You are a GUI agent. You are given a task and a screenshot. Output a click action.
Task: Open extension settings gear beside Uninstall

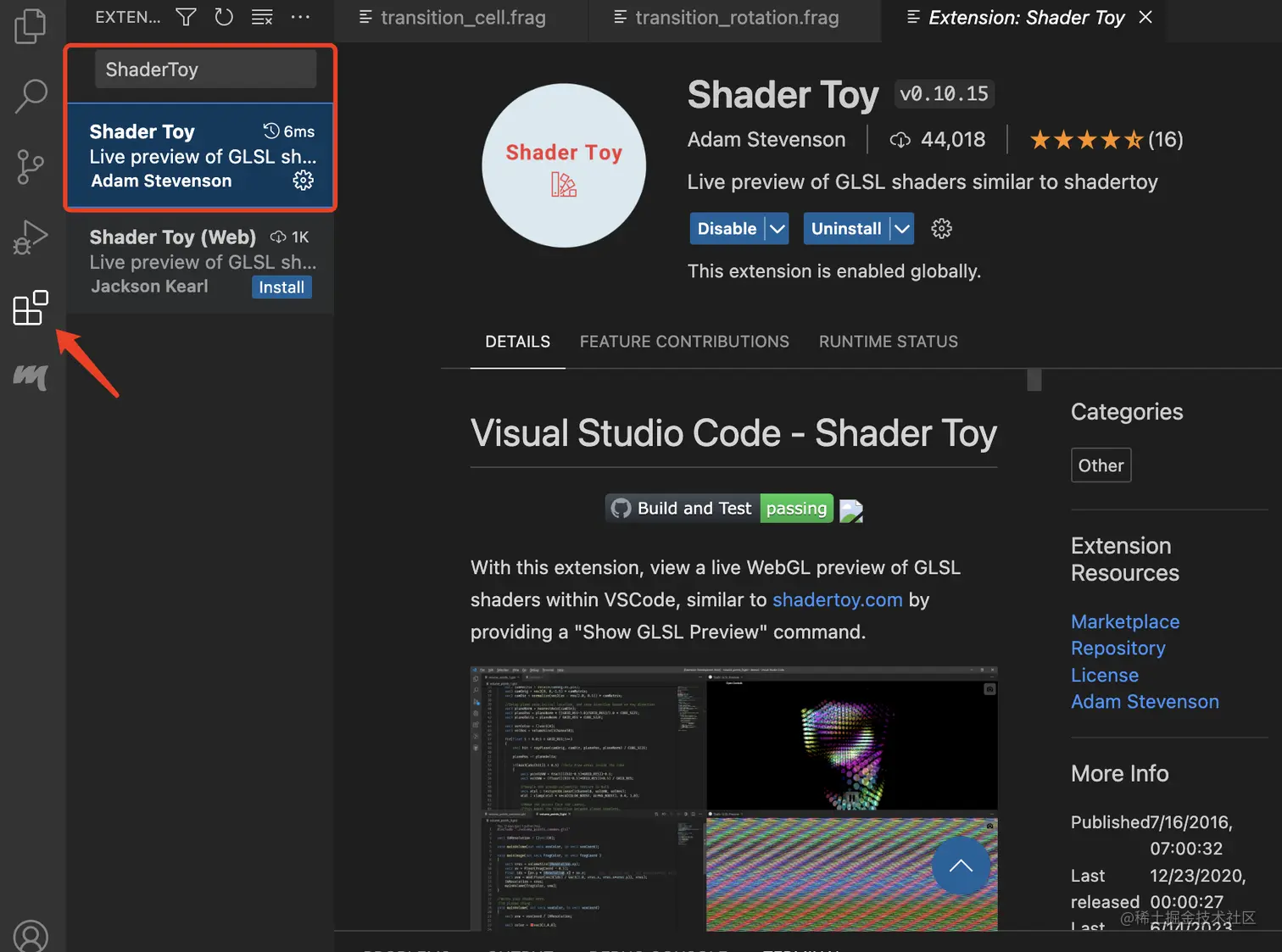[x=941, y=228]
